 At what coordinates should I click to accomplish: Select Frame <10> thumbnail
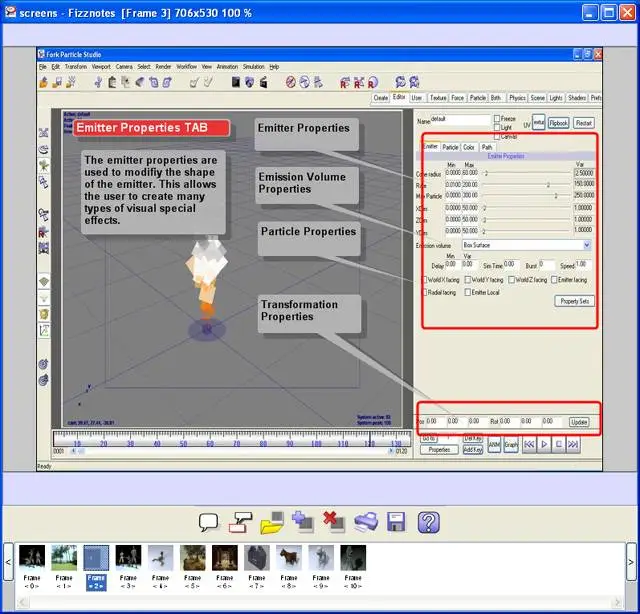pyautogui.click(x=353, y=558)
